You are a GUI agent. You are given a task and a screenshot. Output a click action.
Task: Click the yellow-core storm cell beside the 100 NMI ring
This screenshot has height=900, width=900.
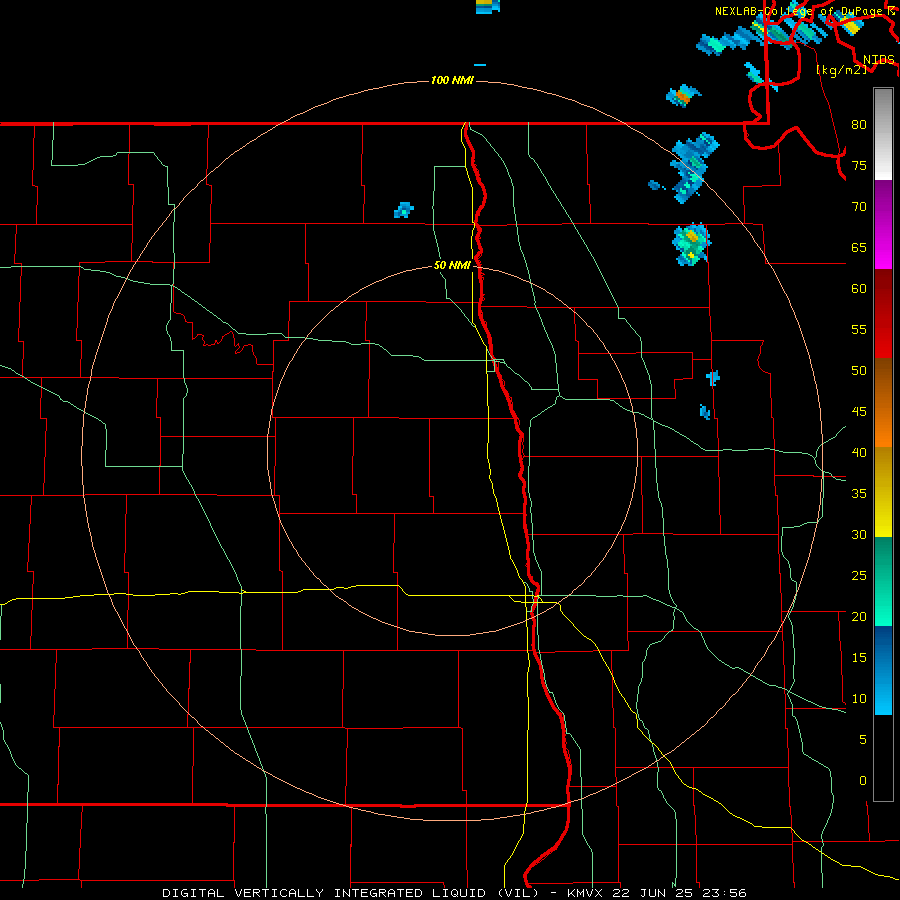692,245
